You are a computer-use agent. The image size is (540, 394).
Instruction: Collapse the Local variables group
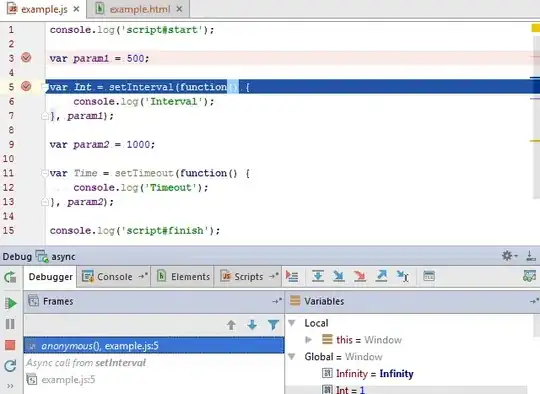[292, 323]
